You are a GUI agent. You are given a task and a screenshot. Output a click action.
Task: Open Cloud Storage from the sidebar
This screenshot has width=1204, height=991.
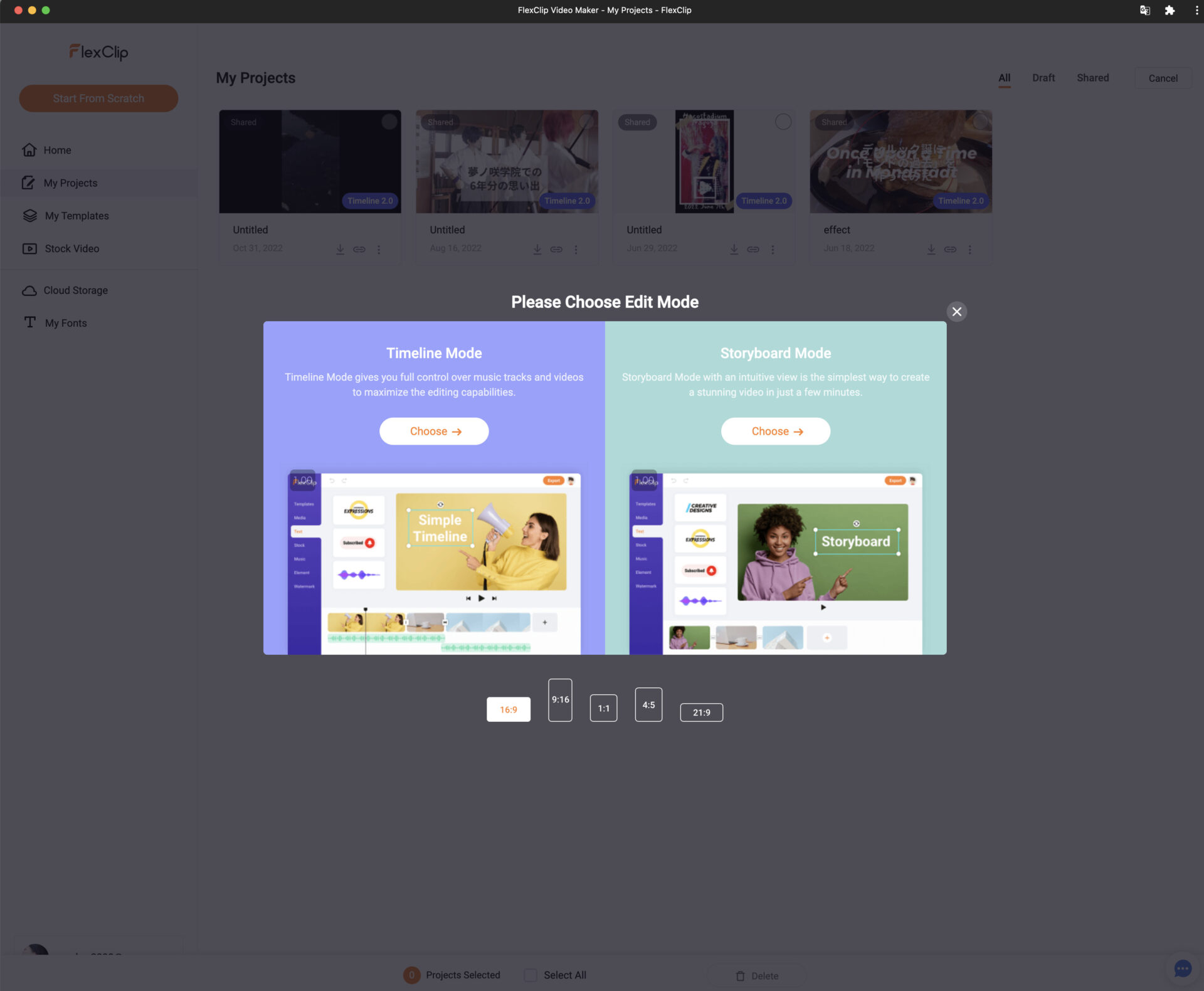75,290
